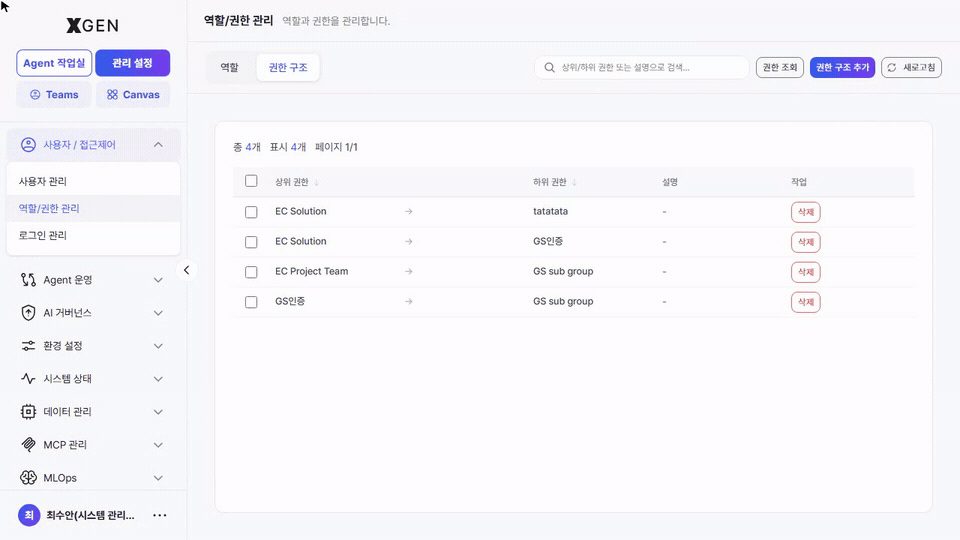The image size is (960, 540).
Task: Click the search magnifier icon
Action: 549,67
